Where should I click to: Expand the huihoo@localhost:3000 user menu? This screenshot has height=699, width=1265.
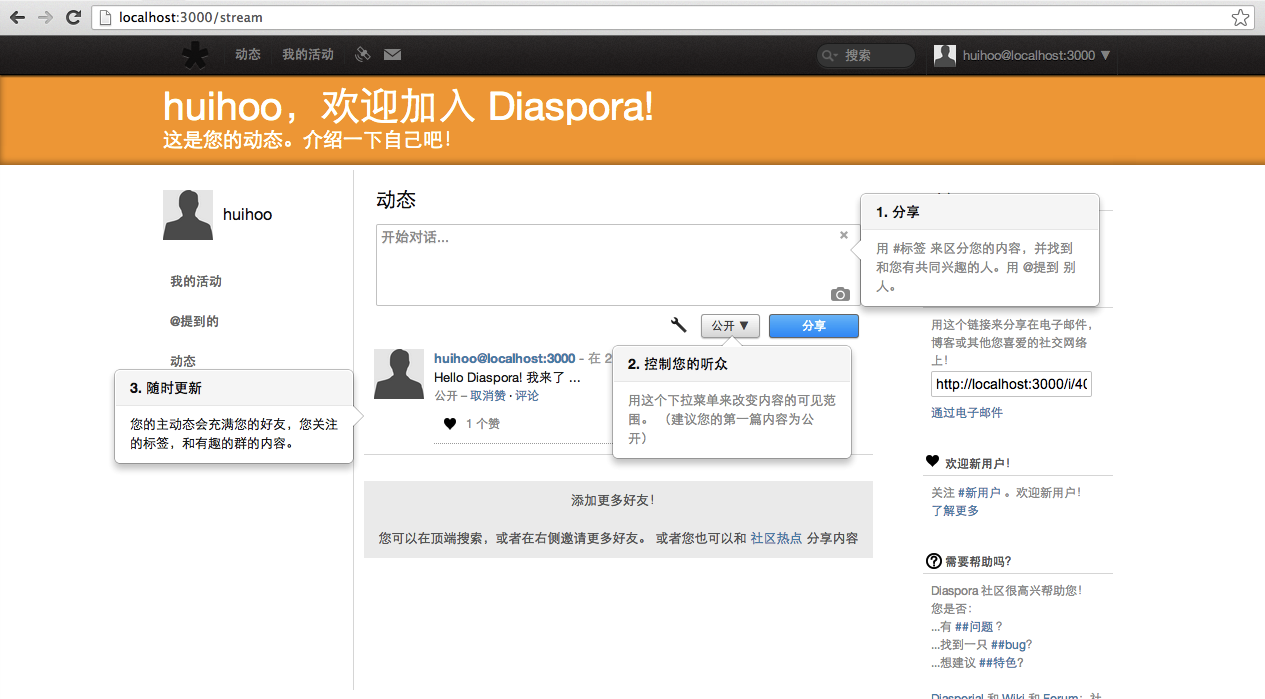pyautogui.click(x=1023, y=56)
